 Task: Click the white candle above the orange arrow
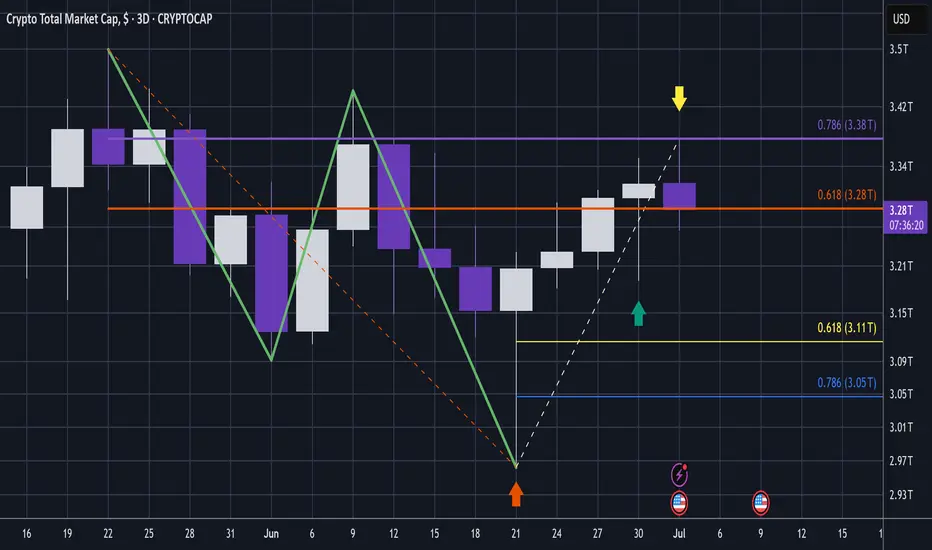pyautogui.click(x=516, y=290)
